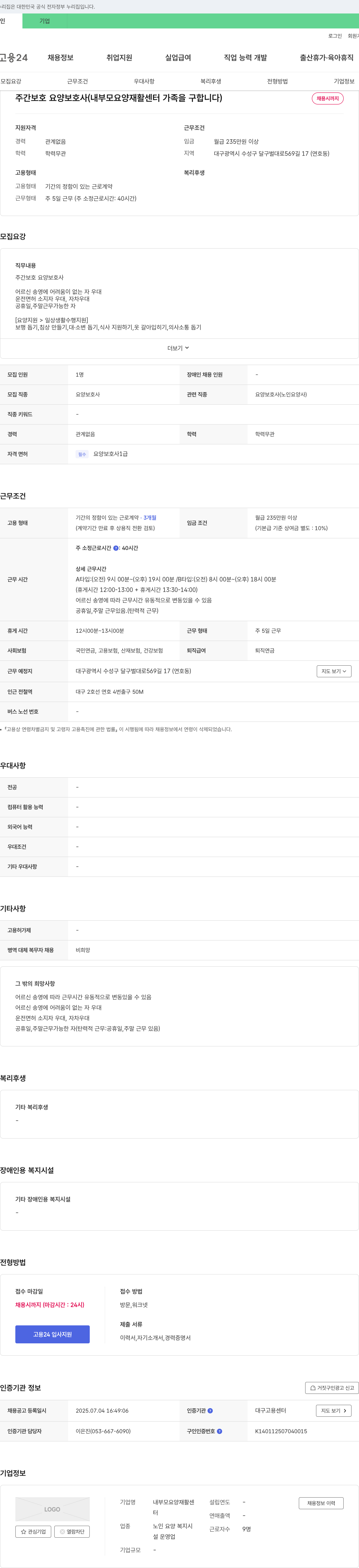This screenshot has height=1568, width=359.
Task: Click summary address 대구광역시 수성구 달구벌대로569길 17
Action: click(x=271, y=154)
